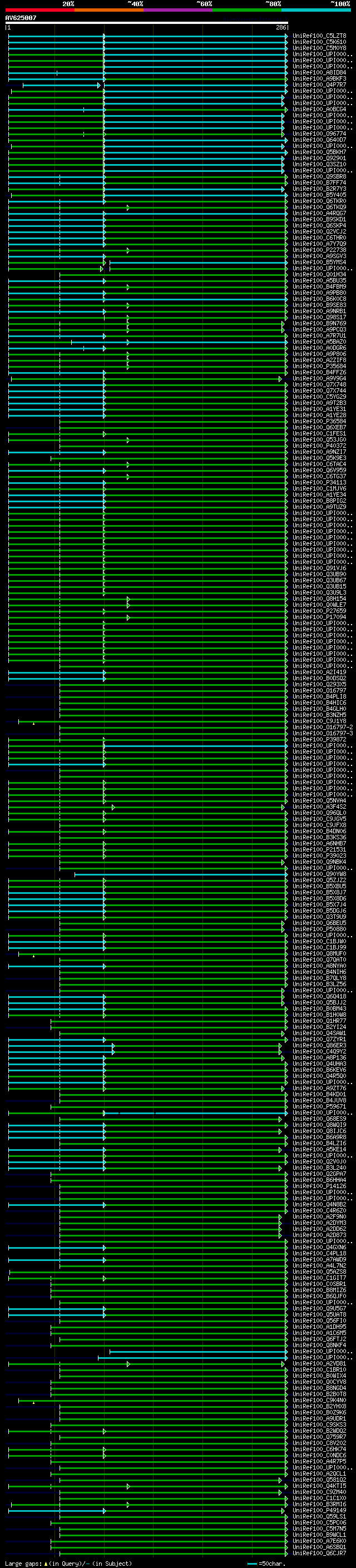Viewport: 356px width, 1568px height.
Task: Select hit UniRef100_A3F4S2
Action: (x=319, y=807)
